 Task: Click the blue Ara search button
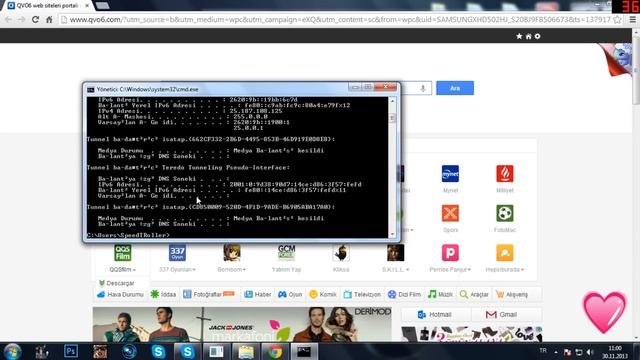455,88
